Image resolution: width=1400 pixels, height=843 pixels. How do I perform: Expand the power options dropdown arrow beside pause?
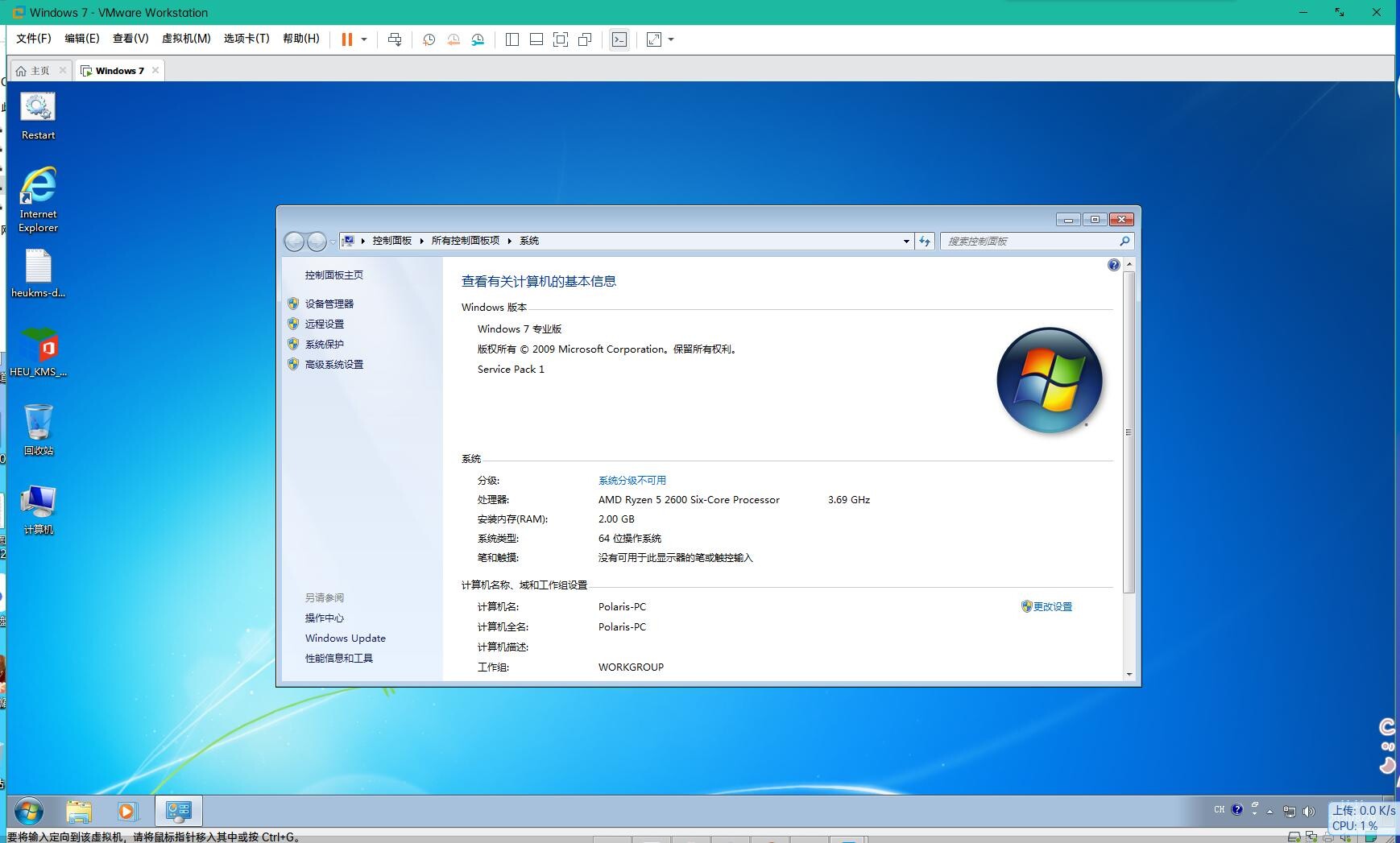[364, 39]
